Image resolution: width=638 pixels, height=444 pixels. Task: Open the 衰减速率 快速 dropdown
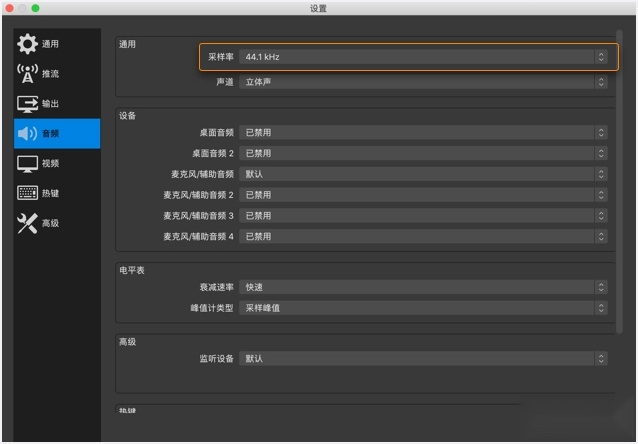pos(423,287)
